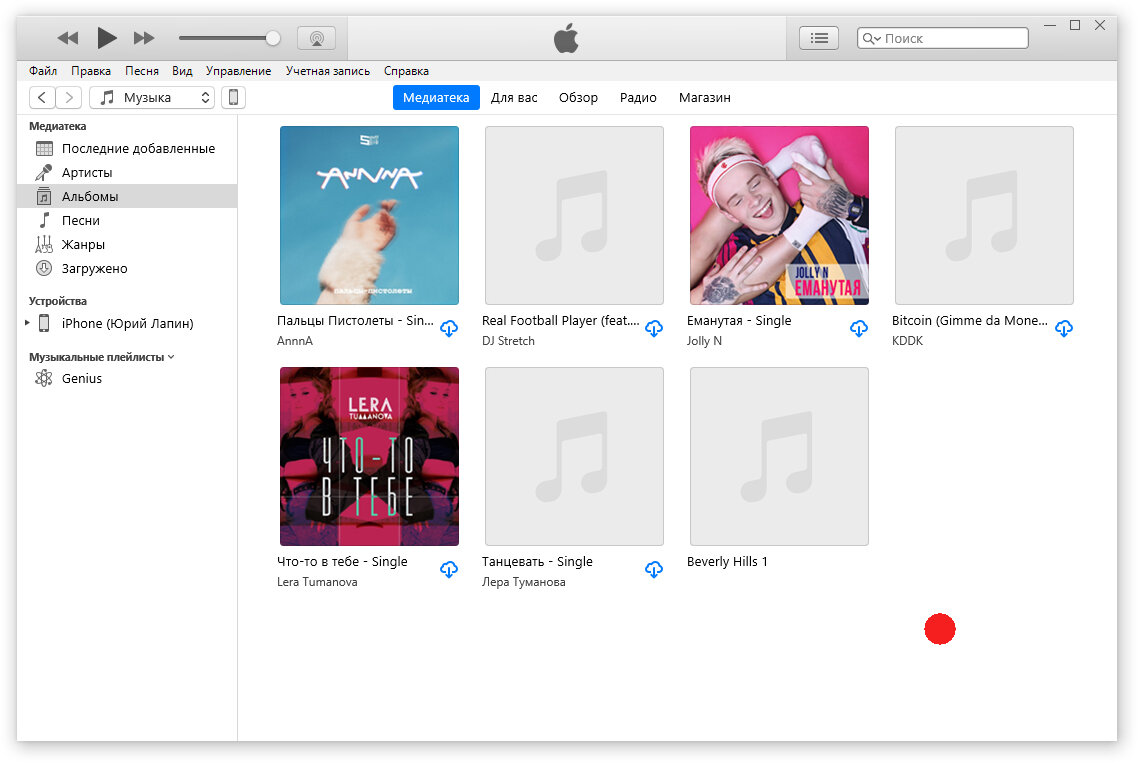
Task: Download Еманутая - Single from iCloud
Action: (x=859, y=329)
